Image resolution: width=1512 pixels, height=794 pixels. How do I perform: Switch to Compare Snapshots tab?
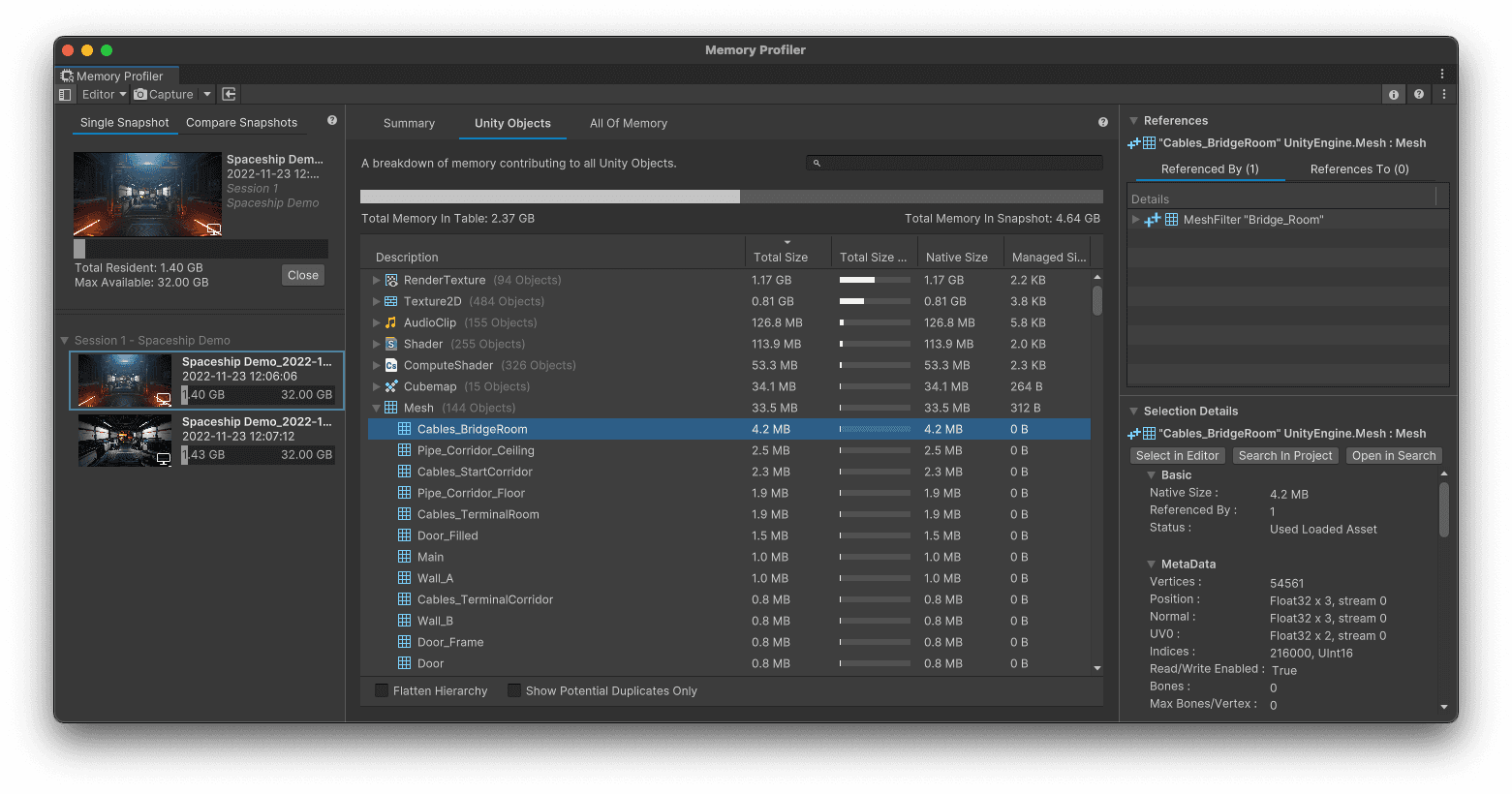tap(241, 123)
